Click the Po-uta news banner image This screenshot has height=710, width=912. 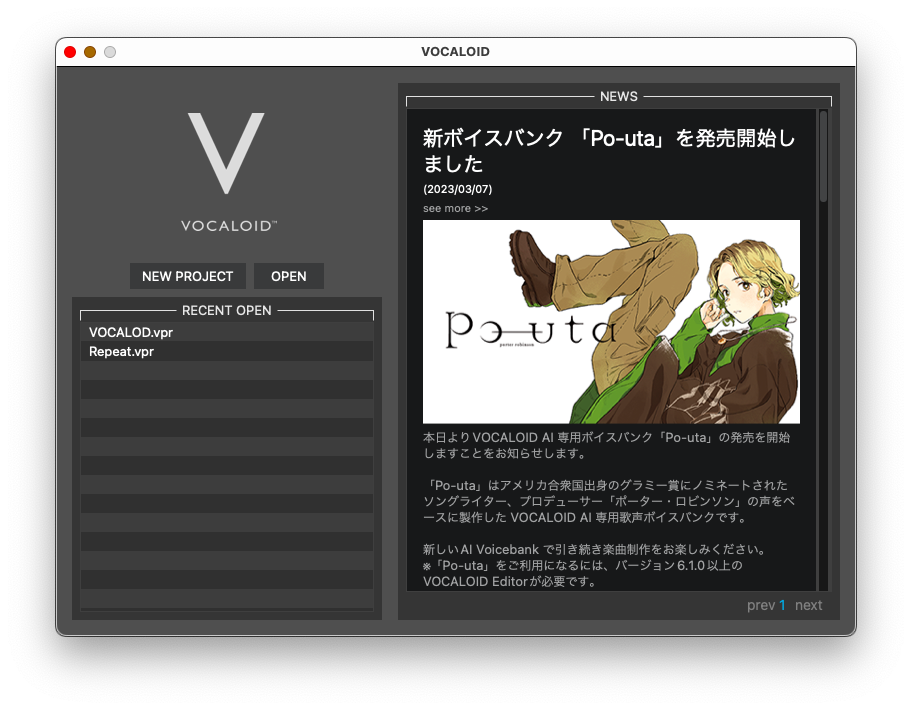point(611,322)
